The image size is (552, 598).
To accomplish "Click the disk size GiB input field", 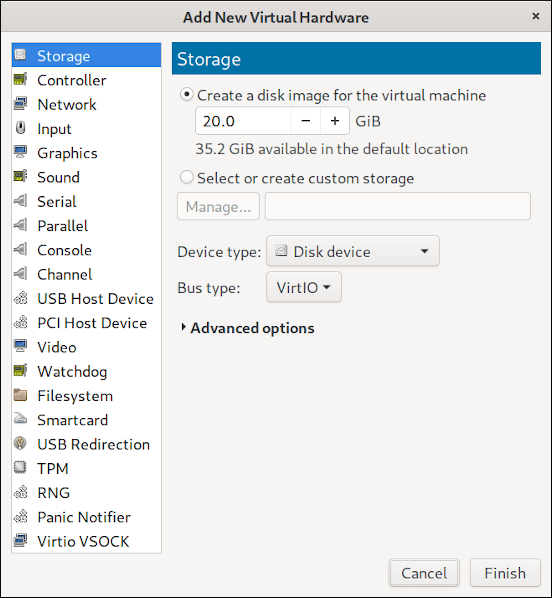I will point(243,121).
